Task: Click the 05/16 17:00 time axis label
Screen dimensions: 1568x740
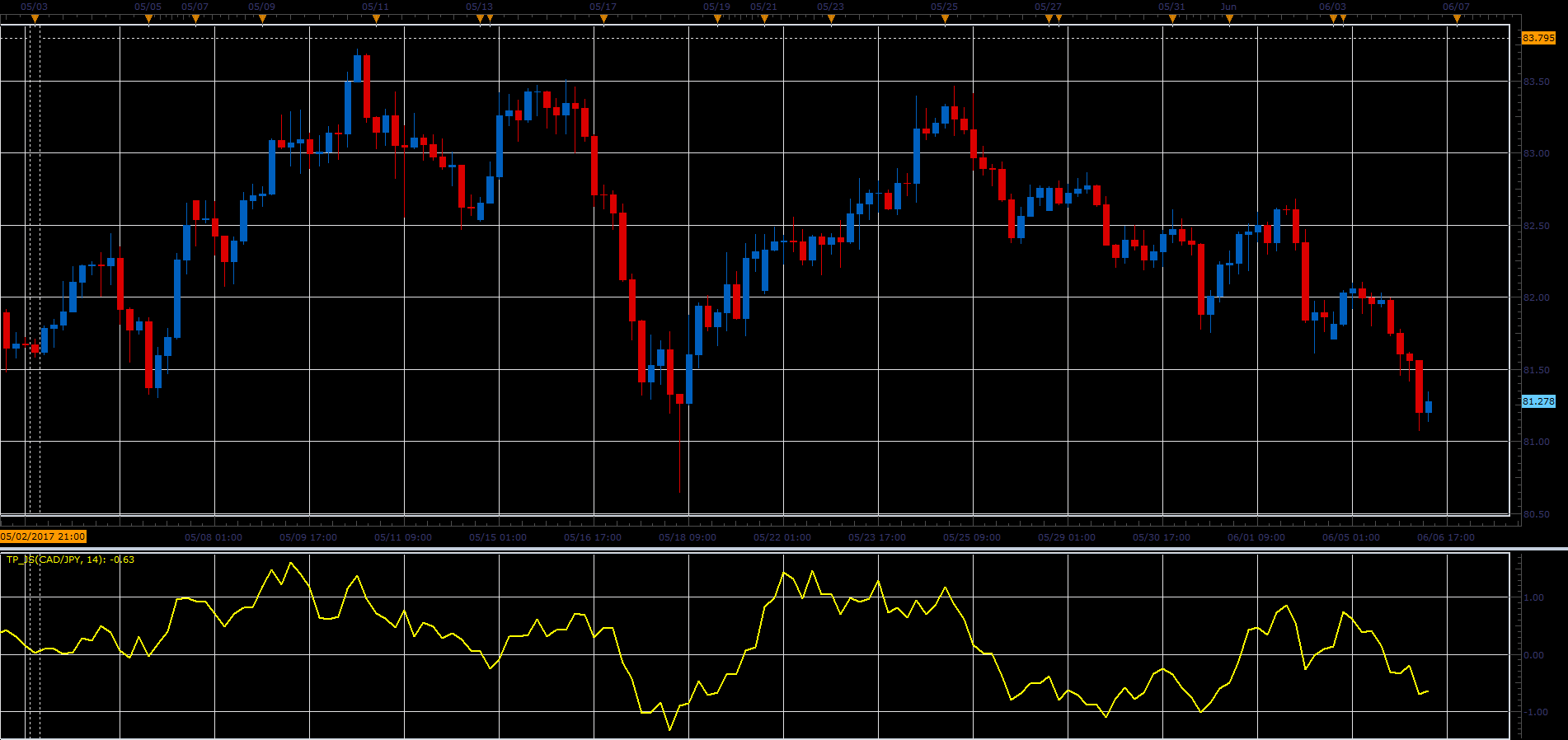Action: pos(593,537)
